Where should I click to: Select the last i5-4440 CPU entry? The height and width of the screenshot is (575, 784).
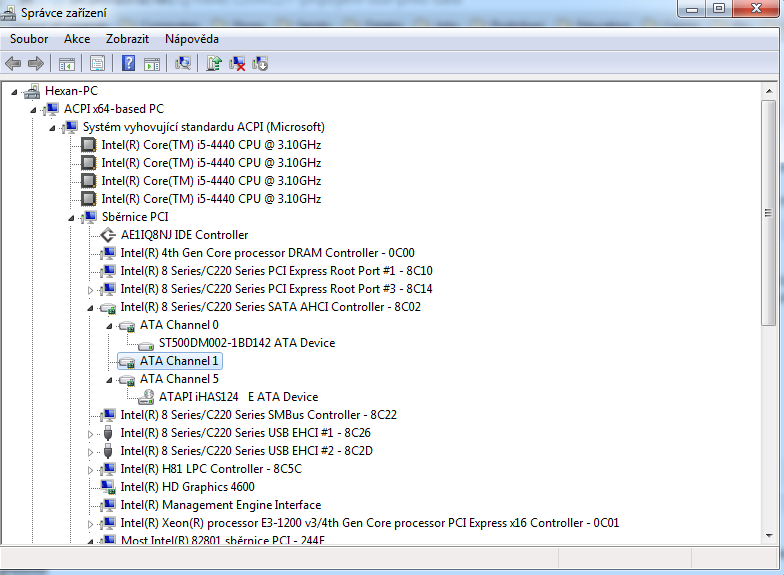(211, 198)
